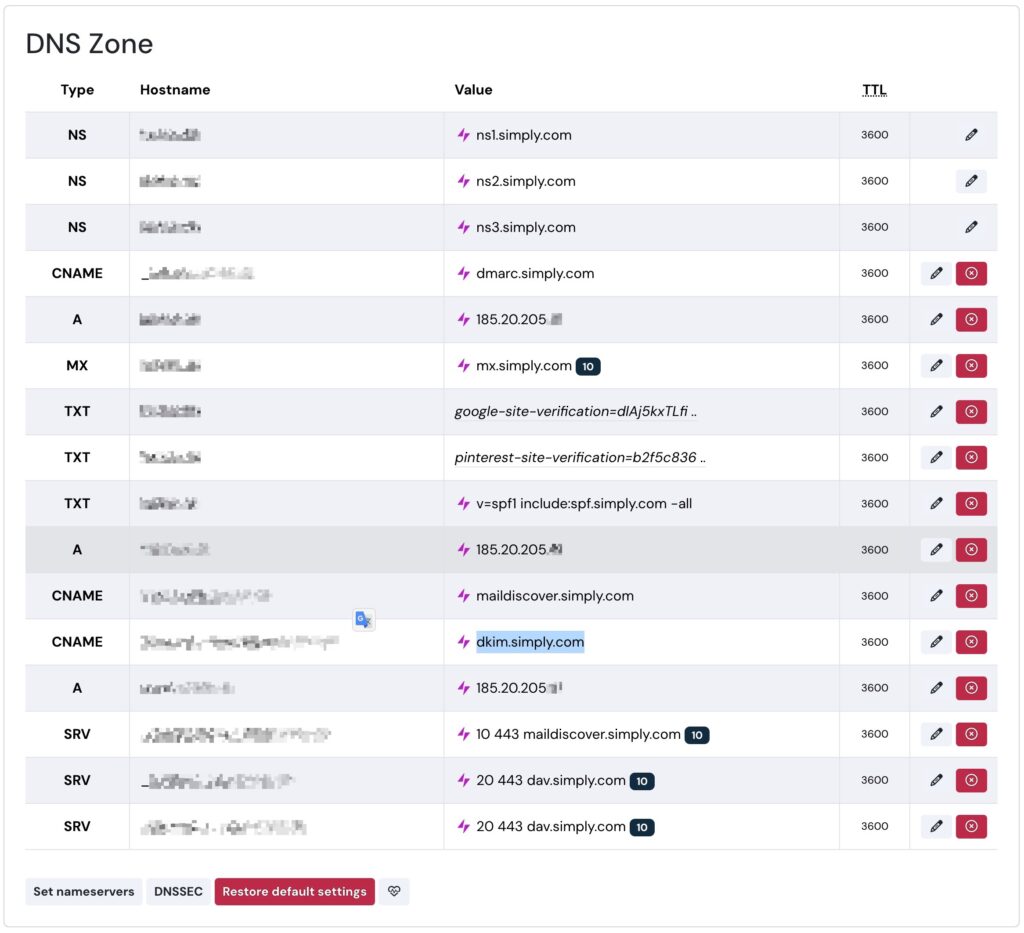Delete the dmarc.simply.com CNAME record

click(971, 273)
